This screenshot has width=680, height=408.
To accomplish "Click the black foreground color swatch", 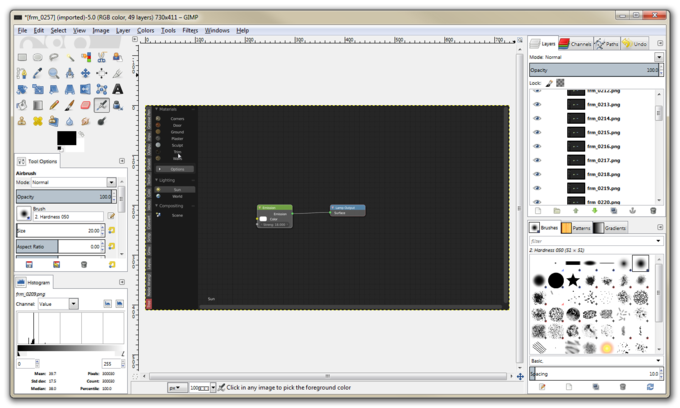I will click(66, 138).
